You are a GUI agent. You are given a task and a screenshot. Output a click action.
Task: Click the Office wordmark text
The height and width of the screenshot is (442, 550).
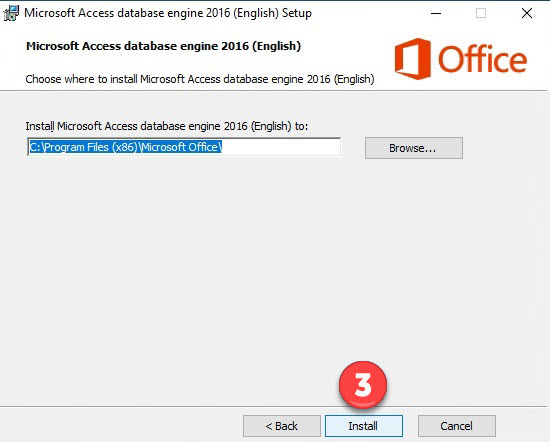pyautogui.click(x=483, y=60)
